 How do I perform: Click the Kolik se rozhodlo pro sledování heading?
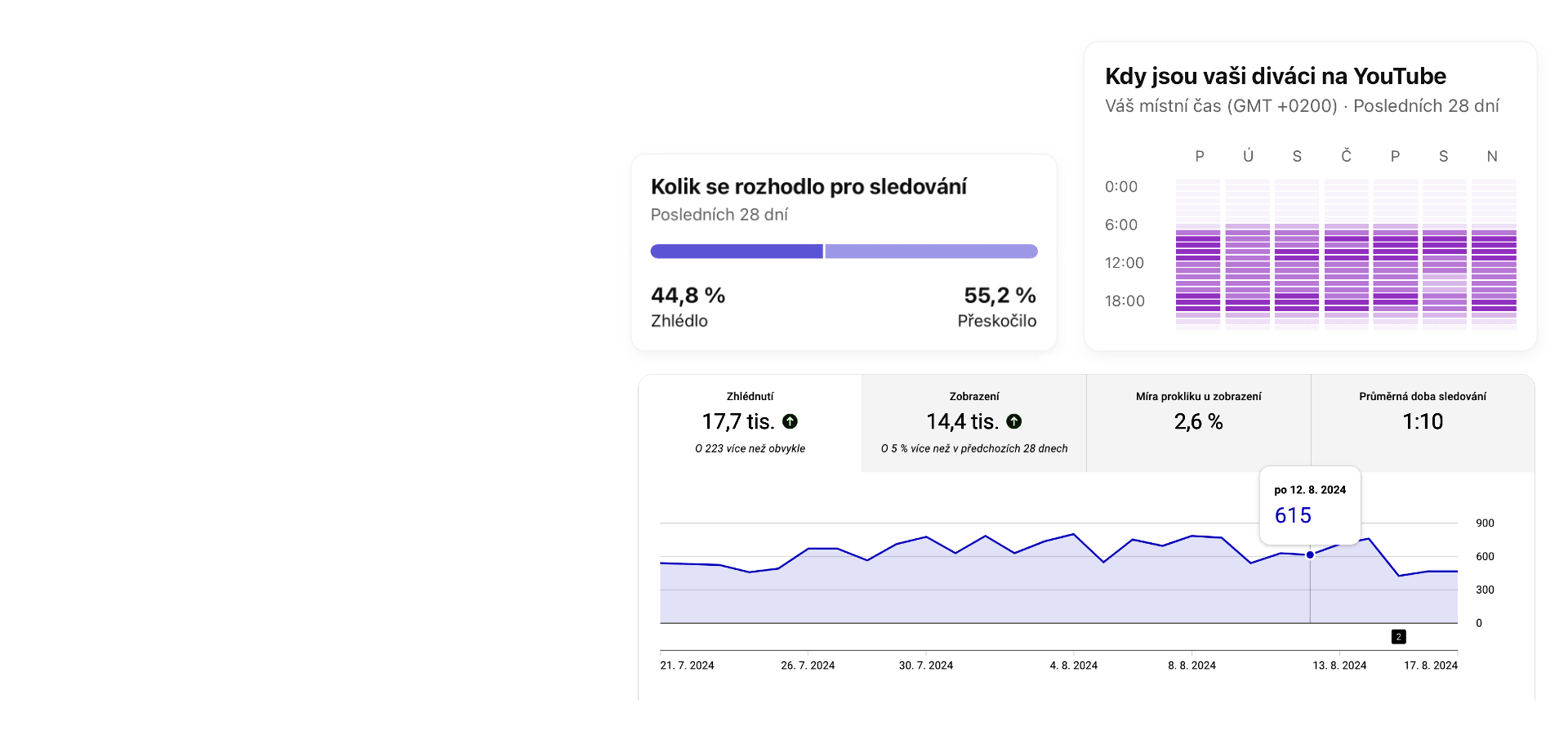coord(808,187)
